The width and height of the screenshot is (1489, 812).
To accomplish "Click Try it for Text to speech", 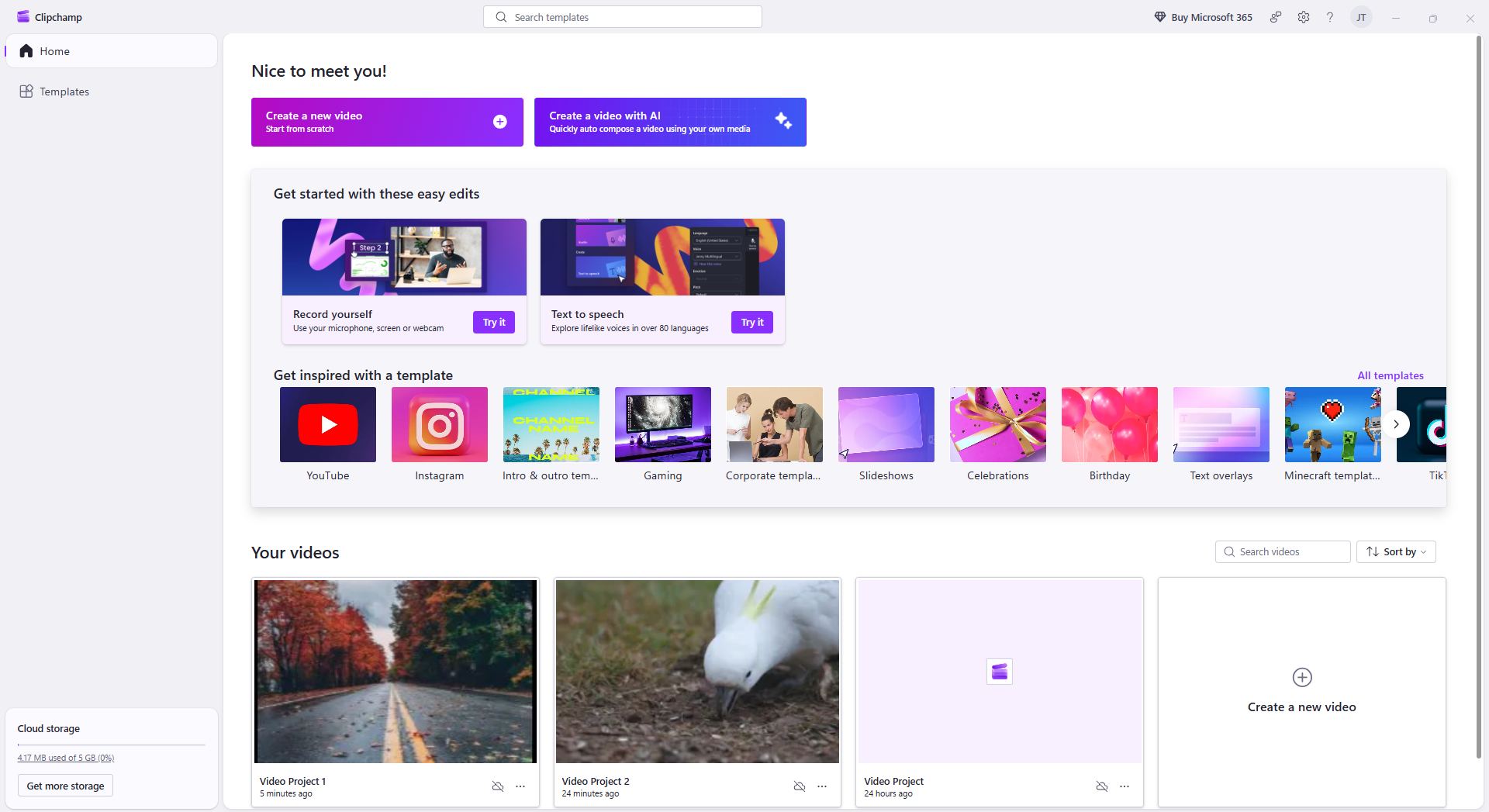I will click(752, 322).
